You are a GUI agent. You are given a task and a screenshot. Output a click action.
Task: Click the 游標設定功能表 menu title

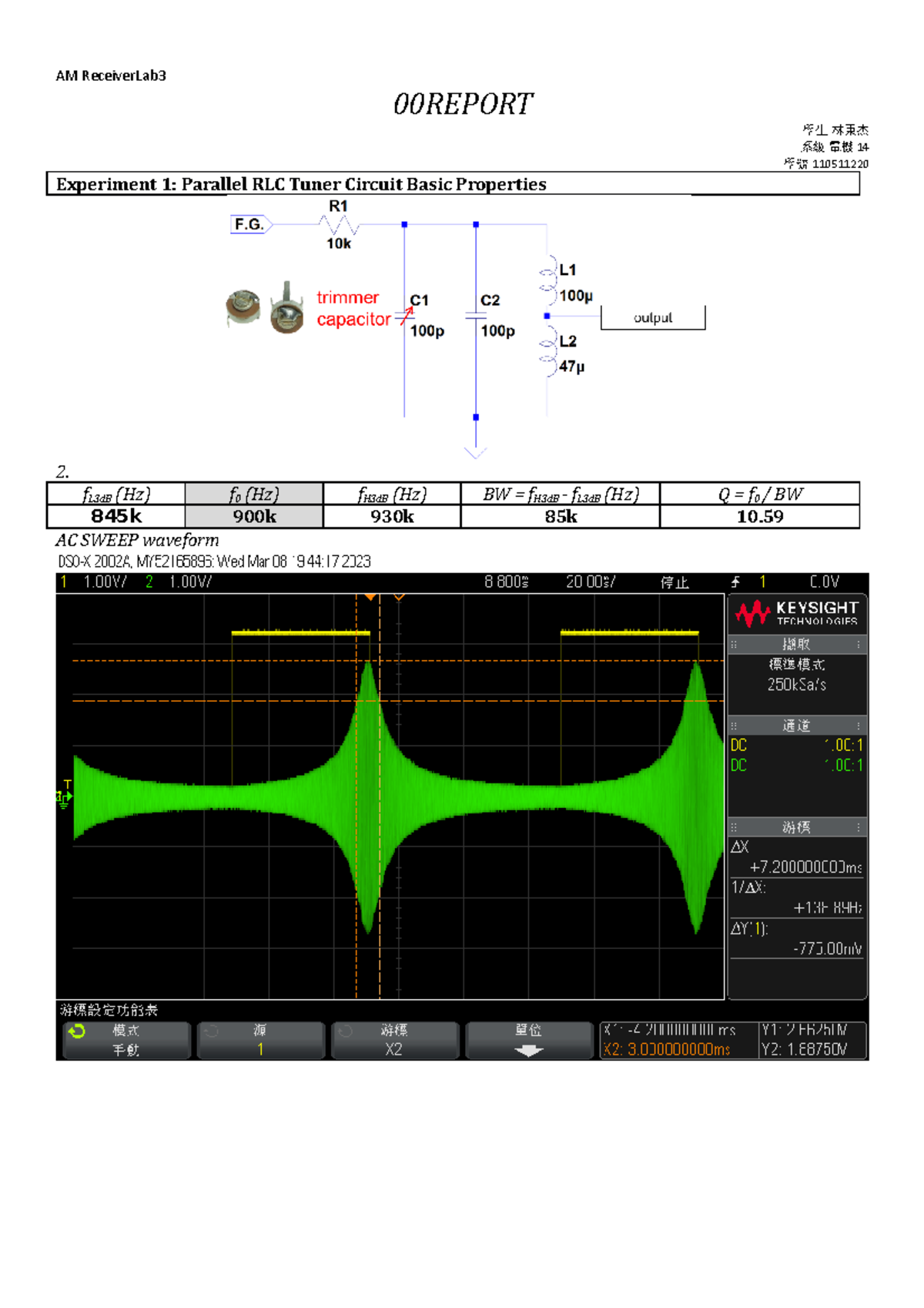(109, 1010)
